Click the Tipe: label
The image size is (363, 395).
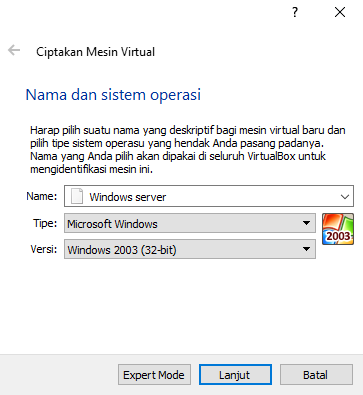[45, 223]
